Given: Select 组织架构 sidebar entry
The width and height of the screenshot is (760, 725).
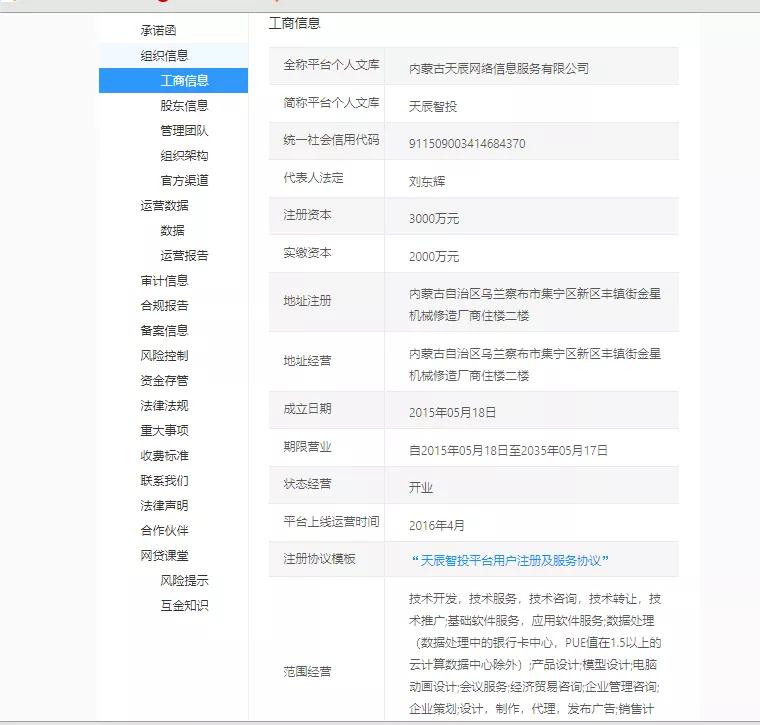Looking at the screenshot, I should click(184, 156).
